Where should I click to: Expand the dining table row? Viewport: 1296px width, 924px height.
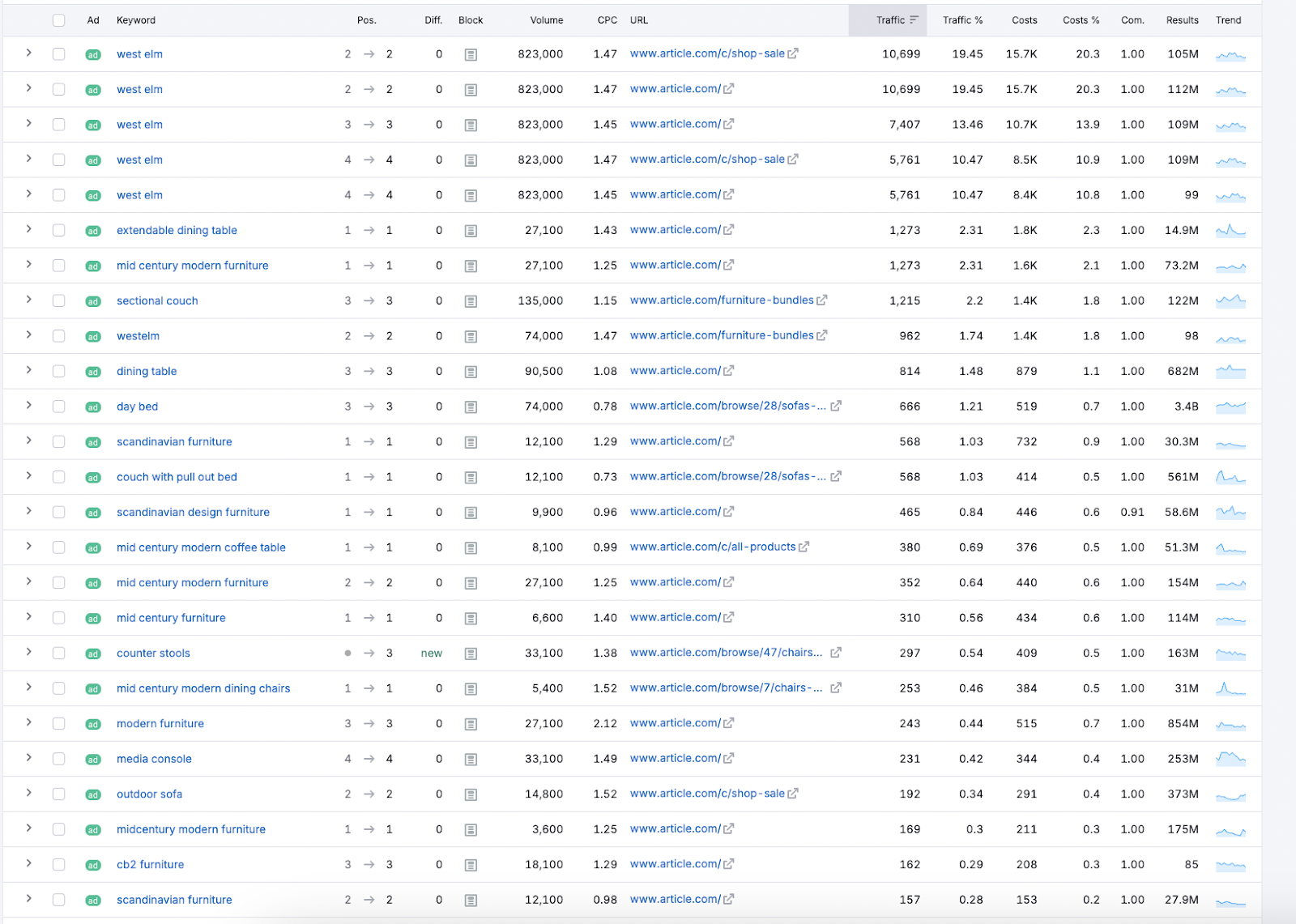click(x=28, y=370)
